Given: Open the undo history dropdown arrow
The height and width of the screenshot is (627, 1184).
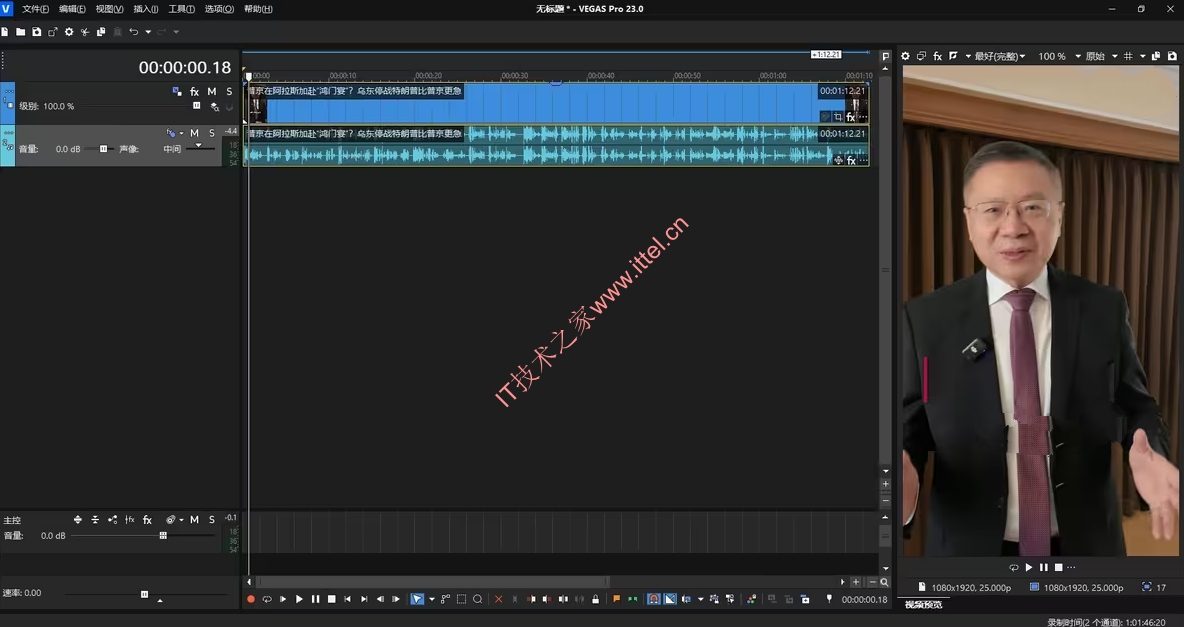Looking at the screenshot, I should (x=148, y=32).
